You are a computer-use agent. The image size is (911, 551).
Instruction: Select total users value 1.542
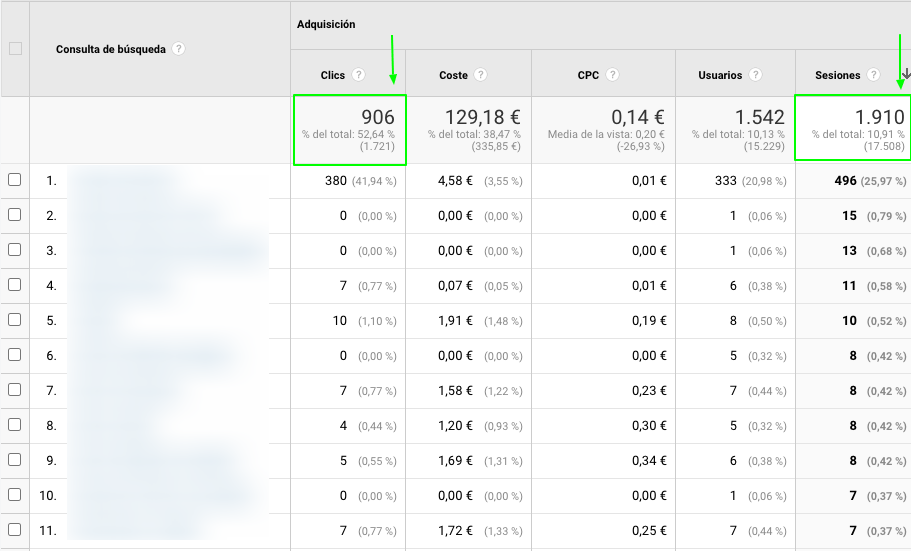coord(760,117)
